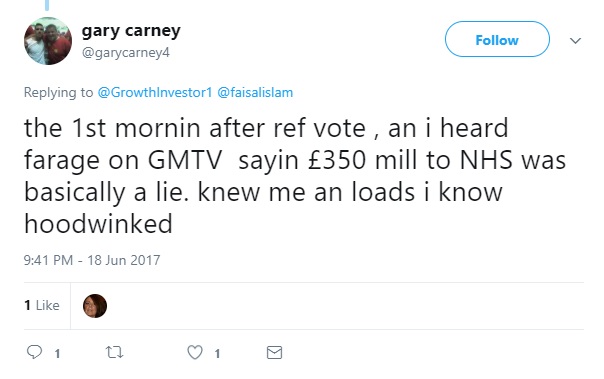The image size is (604, 379).
Task: Send tweet via the envelope message icon
Action: (x=274, y=352)
